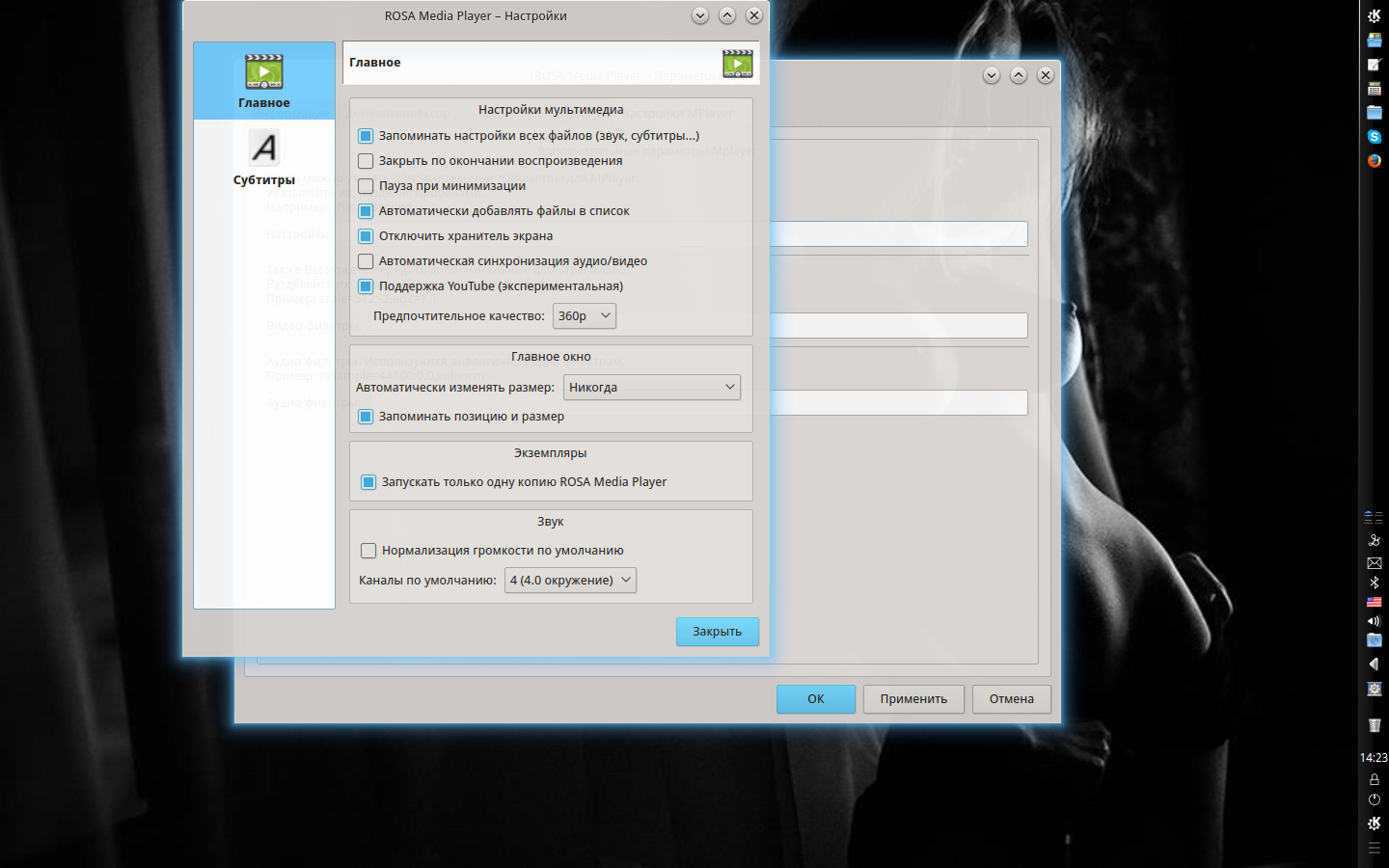Click the letter A icon for Субтитры
The image size is (1389, 868).
click(x=264, y=148)
